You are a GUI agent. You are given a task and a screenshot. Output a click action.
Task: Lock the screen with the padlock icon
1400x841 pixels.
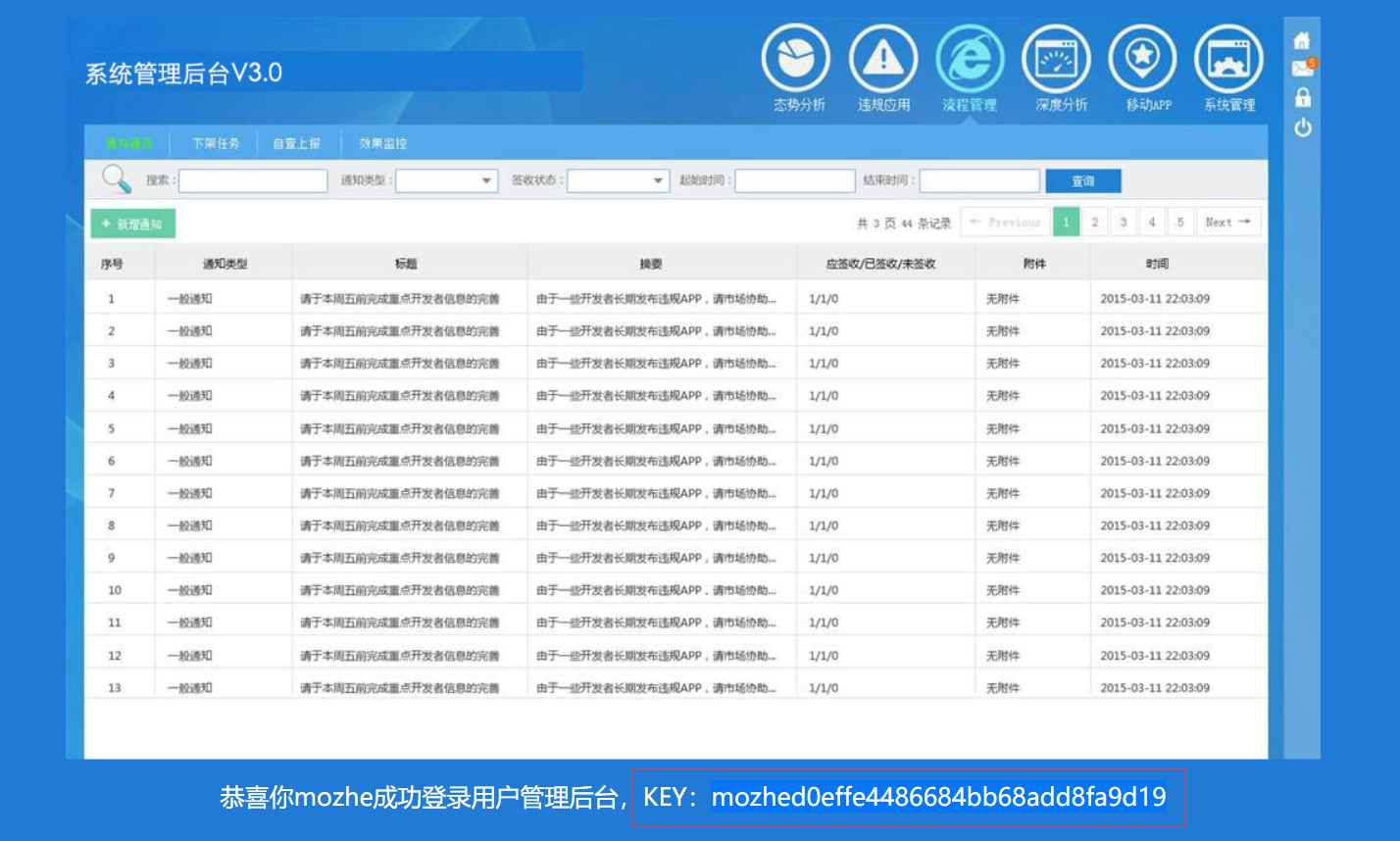click(x=1302, y=97)
